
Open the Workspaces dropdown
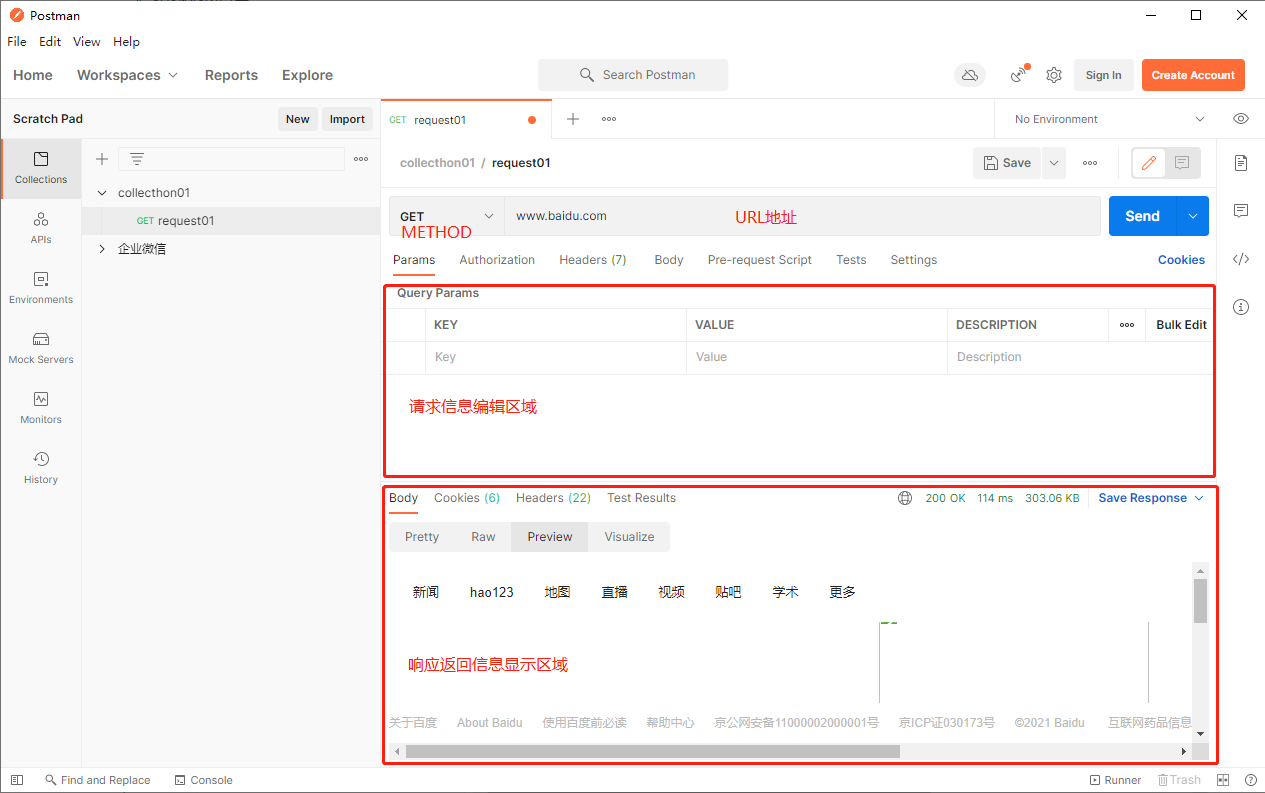point(127,75)
